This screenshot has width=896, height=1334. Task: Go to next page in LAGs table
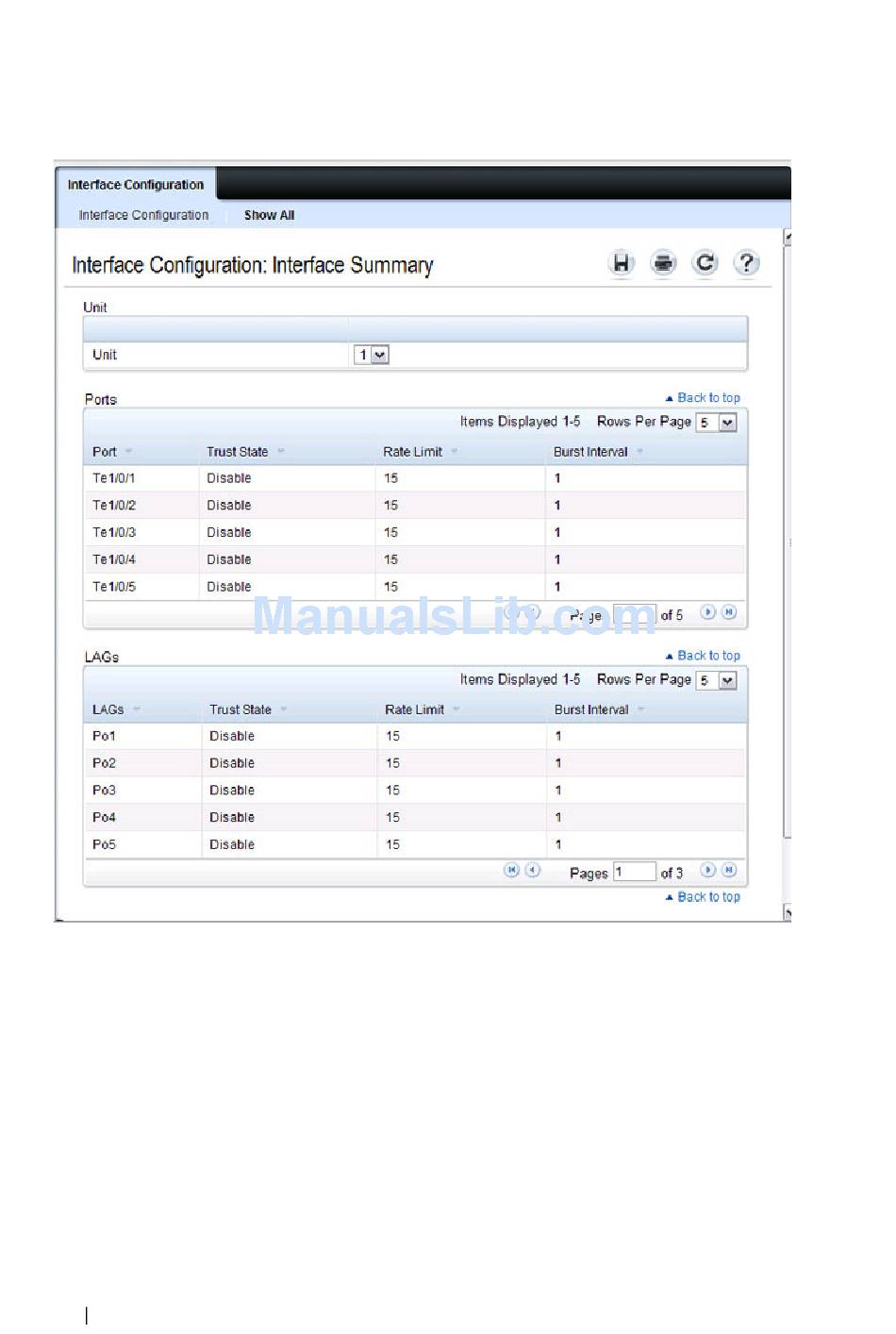pyautogui.click(x=707, y=870)
